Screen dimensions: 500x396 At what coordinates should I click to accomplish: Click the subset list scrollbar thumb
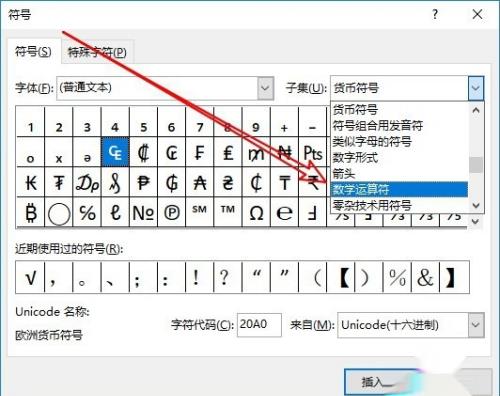(x=476, y=165)
